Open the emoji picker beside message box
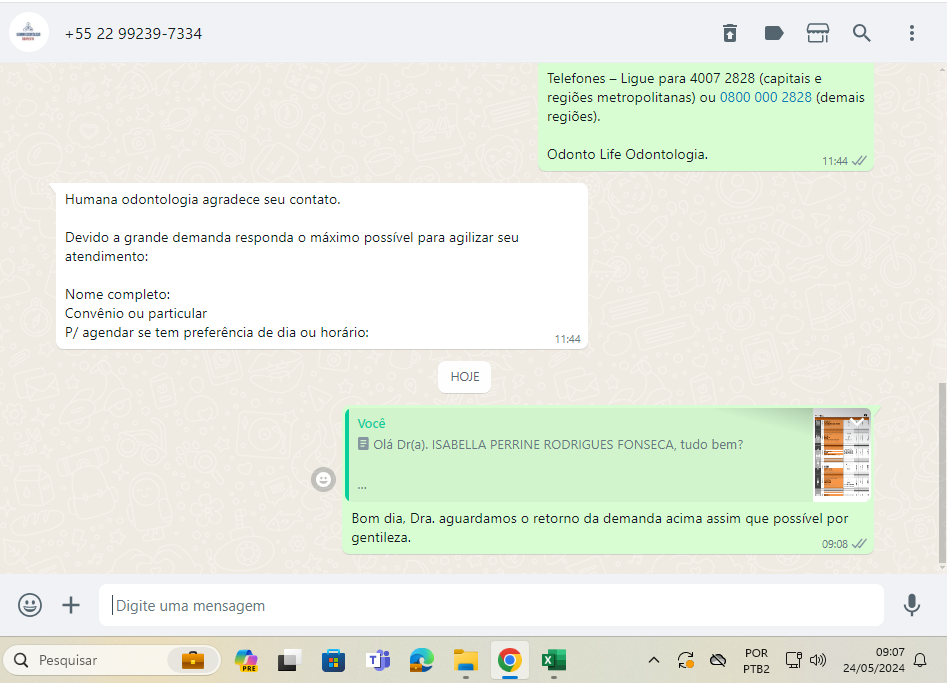947x683 pixels. point(30,605)
